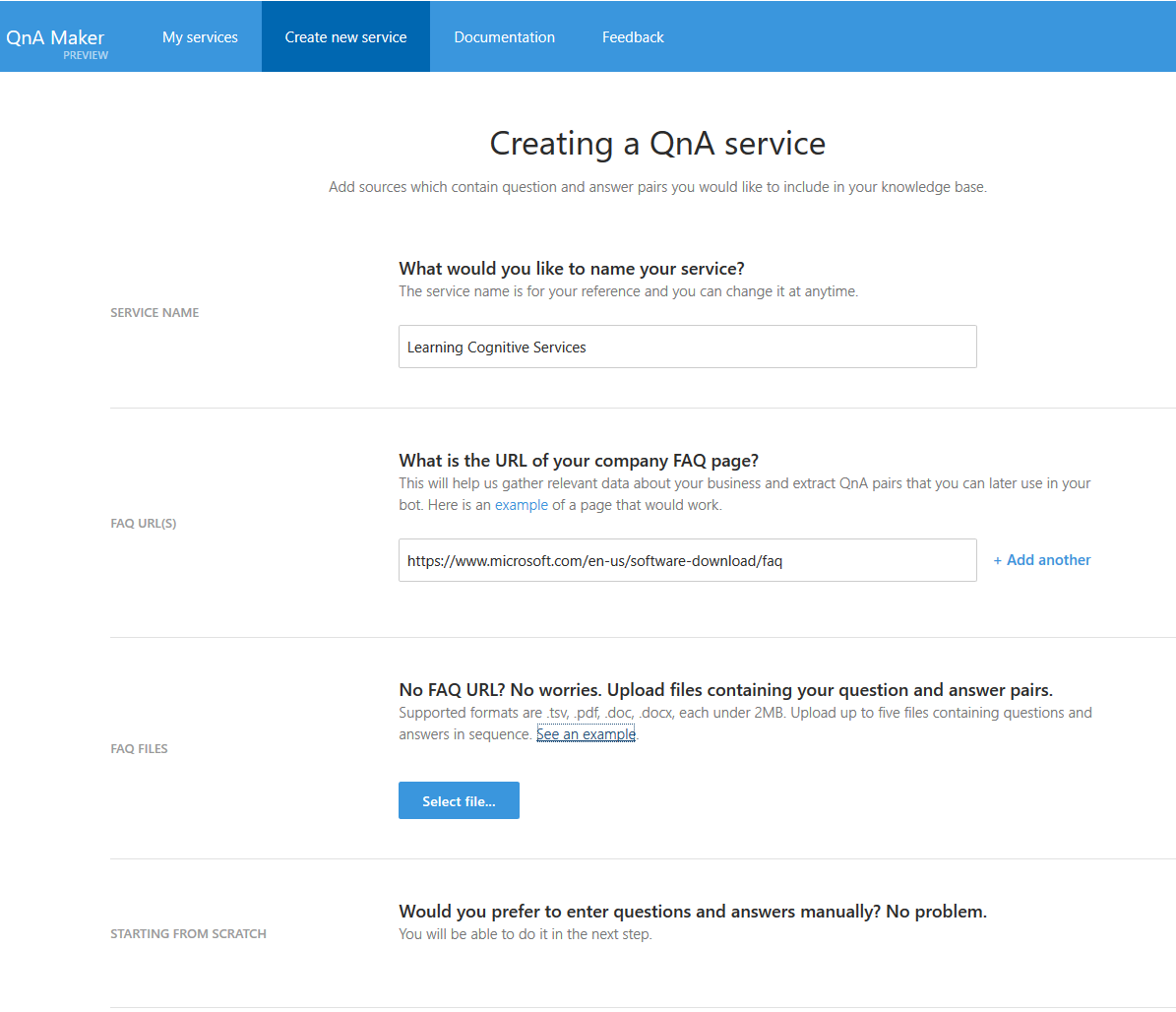Select the Create new service tab
The height and width of the screenshot is (1012, 1176).
pos(345,36)
